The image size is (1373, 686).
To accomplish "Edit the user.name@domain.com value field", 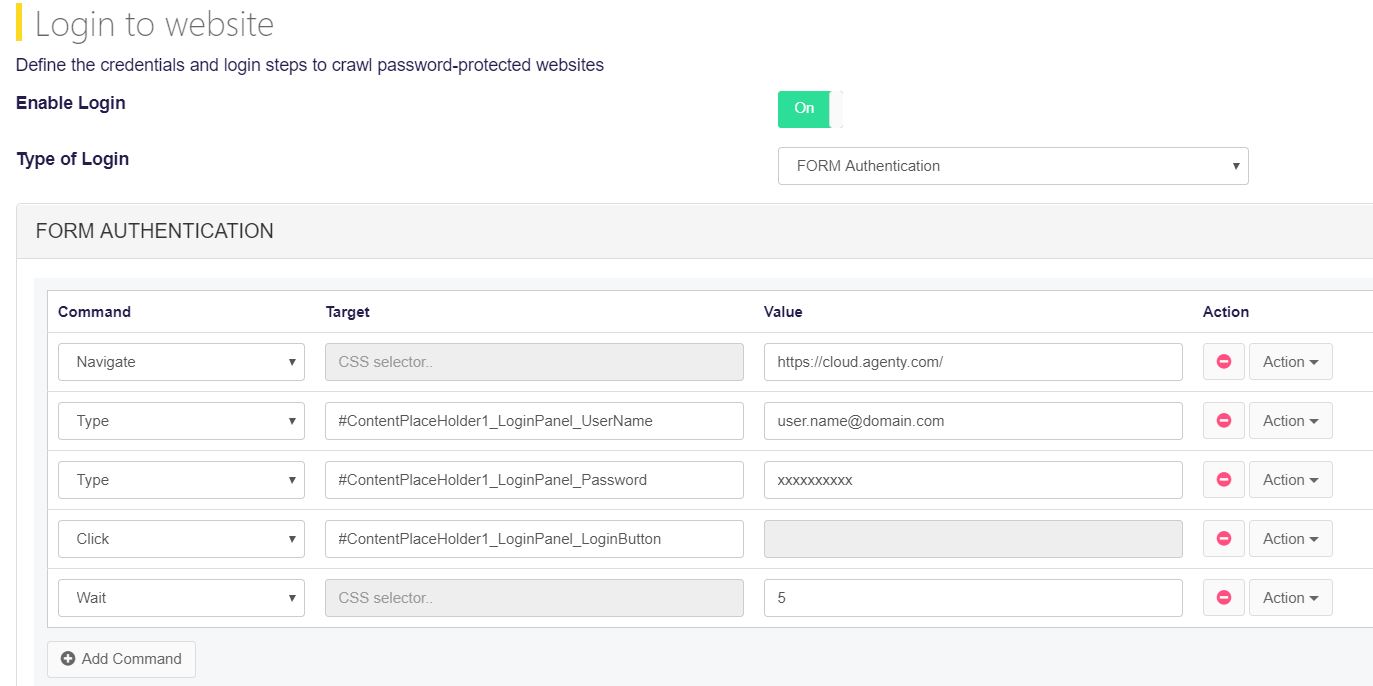I will click(x=973, y=421).
